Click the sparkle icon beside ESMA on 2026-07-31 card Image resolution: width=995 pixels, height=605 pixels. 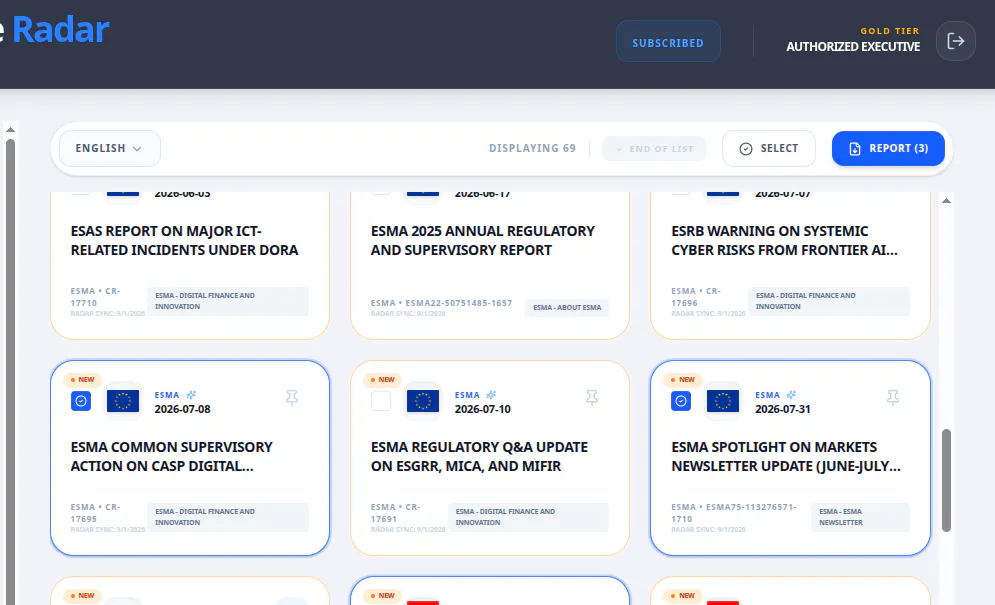pos(791,395)
